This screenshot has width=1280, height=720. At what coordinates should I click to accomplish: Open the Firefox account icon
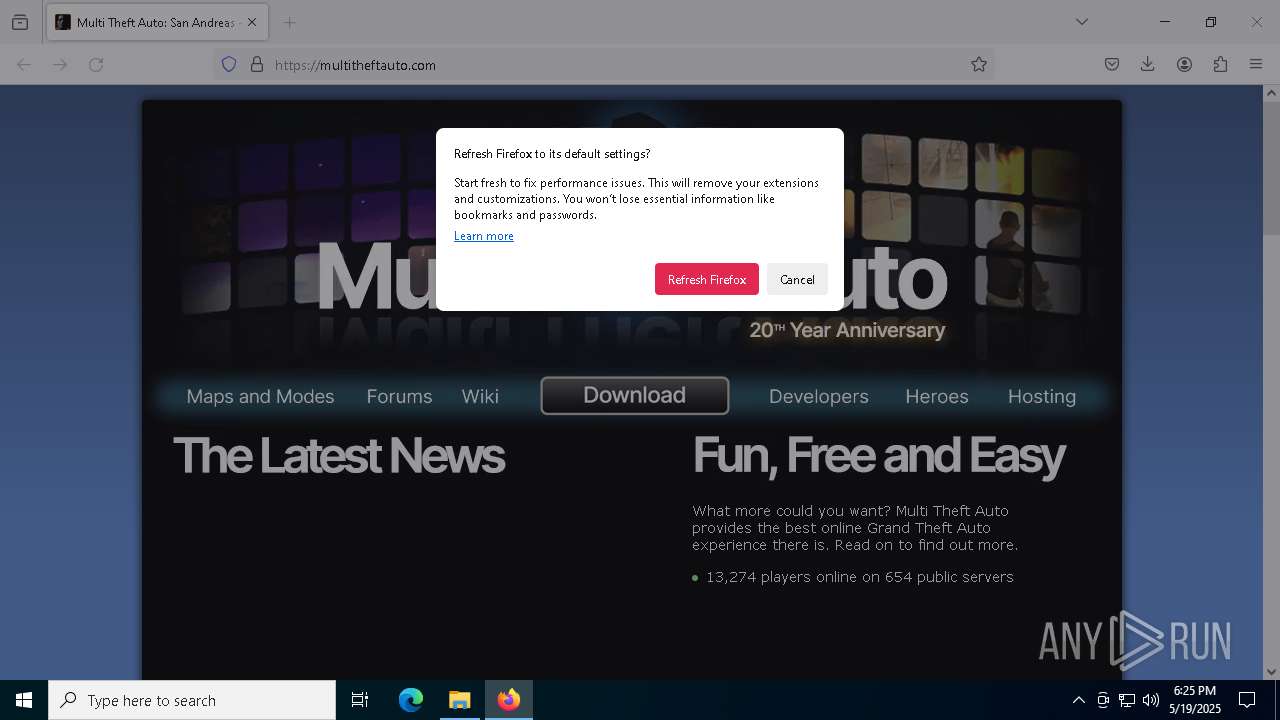coord(1184,64)
